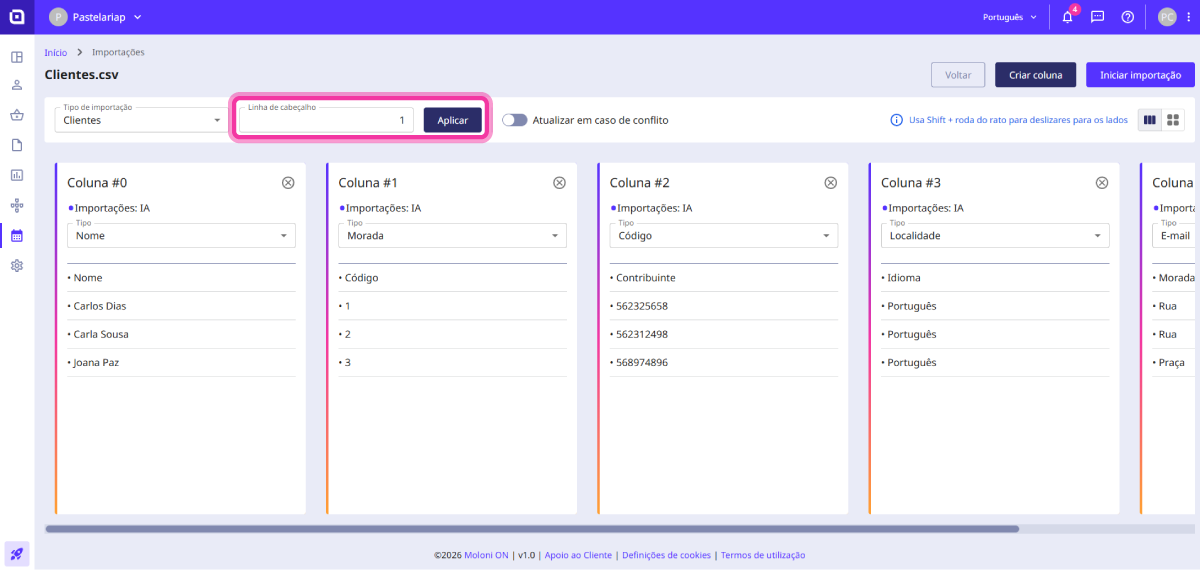The width and height of the screenshot is (1200, 570).
Task: Open the documents sidebar icon
Action: click(x=17, y=145)
